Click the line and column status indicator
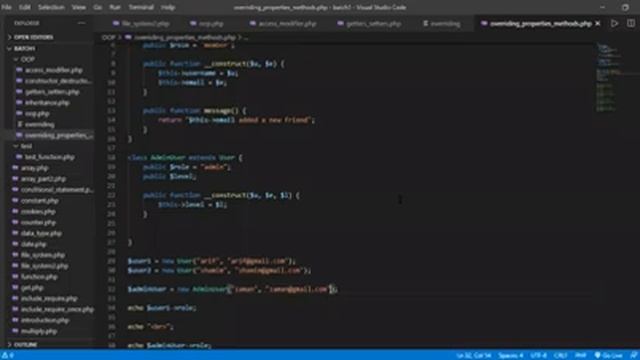The width and height of the screenshot is (640, 360). point(473,356)
